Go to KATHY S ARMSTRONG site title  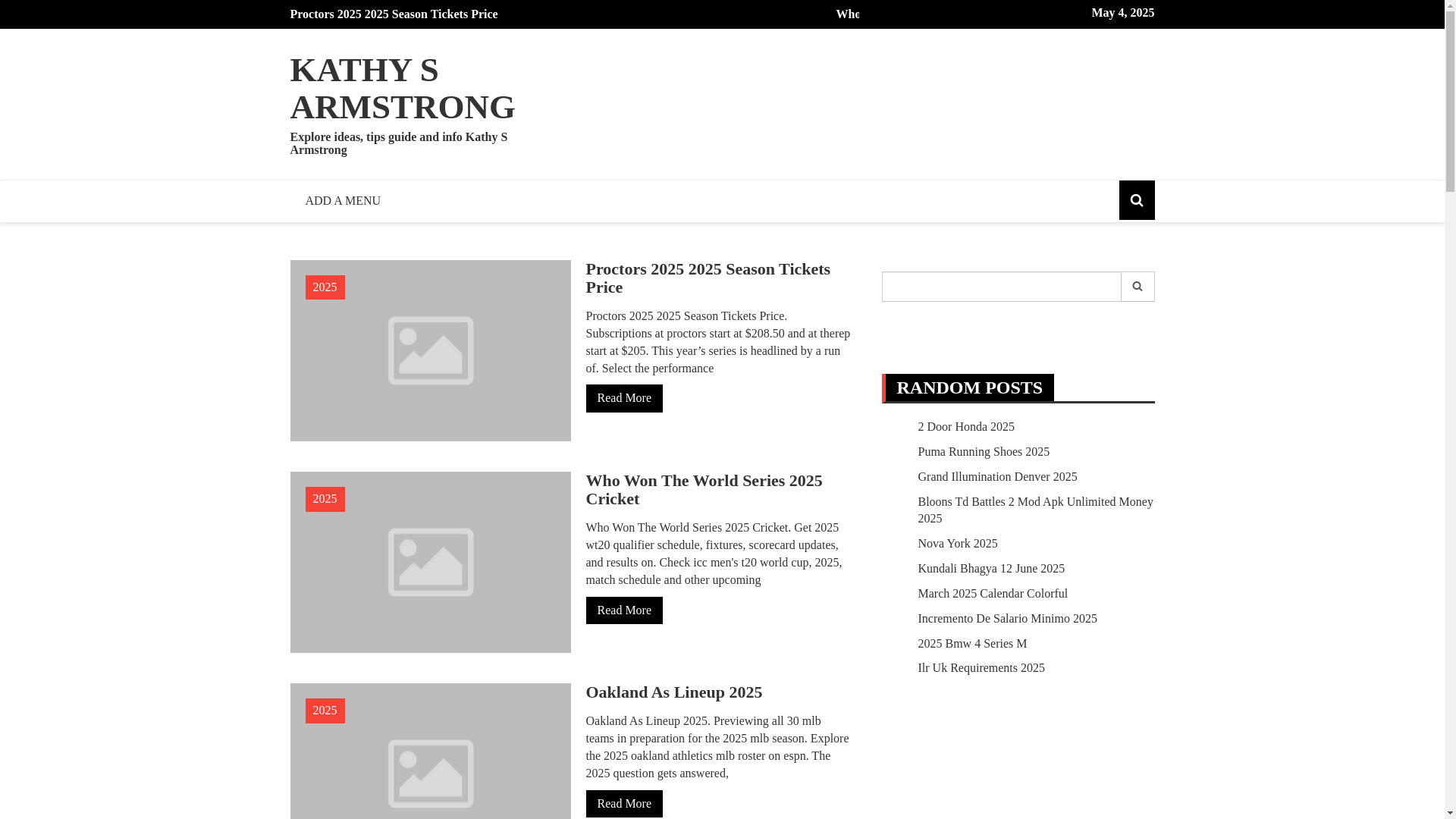tap(403, 88)
